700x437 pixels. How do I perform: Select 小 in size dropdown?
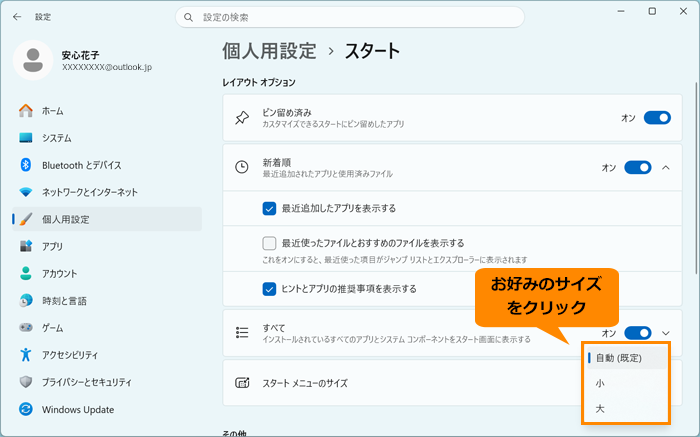point(626,383)
